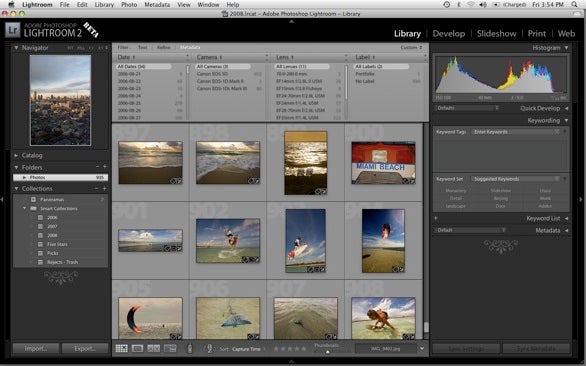Screen dimensions: 586x366
Task: Collapse the Navigator panel triangle
Action: [x=16, y=48]
